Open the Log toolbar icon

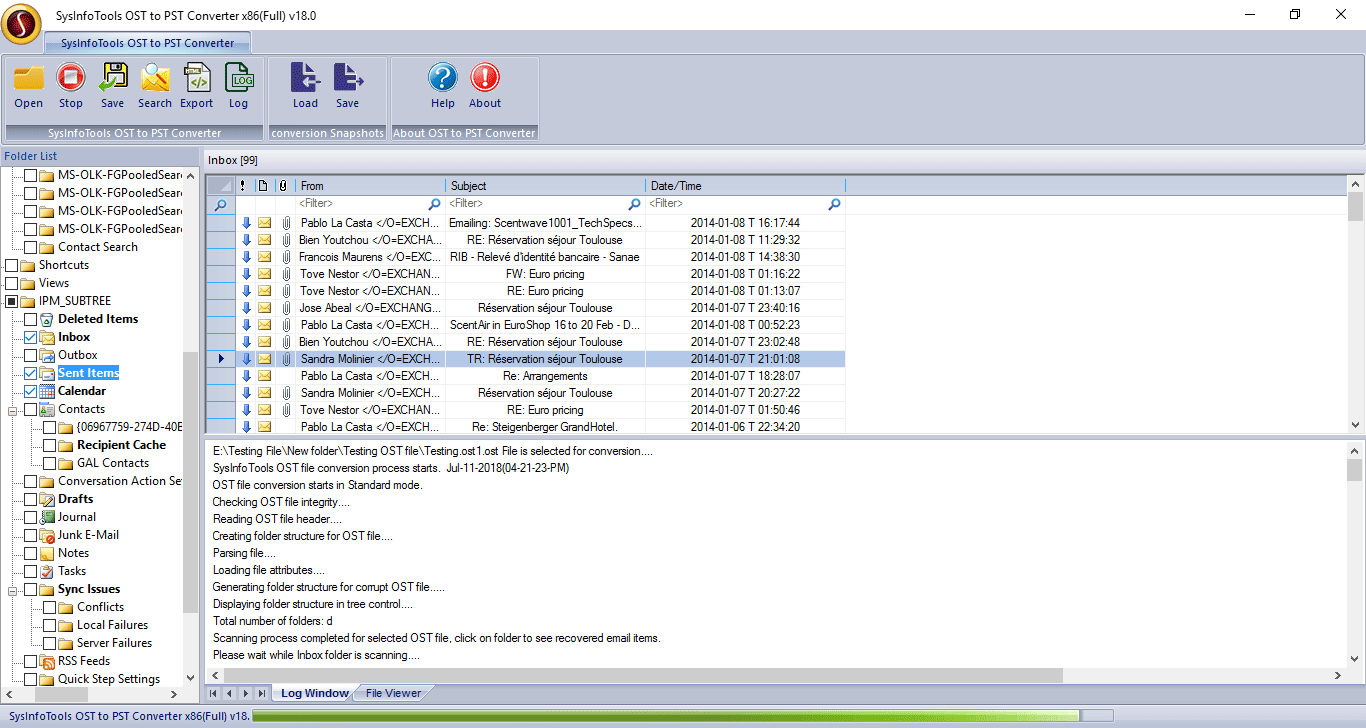239,78
